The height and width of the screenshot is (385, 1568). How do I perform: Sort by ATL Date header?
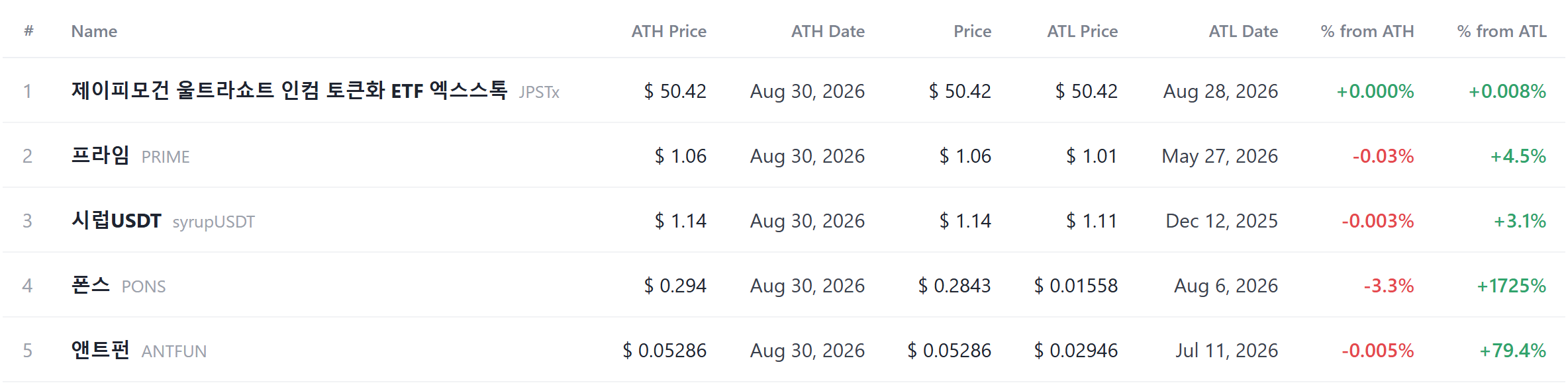(1244, 31)
